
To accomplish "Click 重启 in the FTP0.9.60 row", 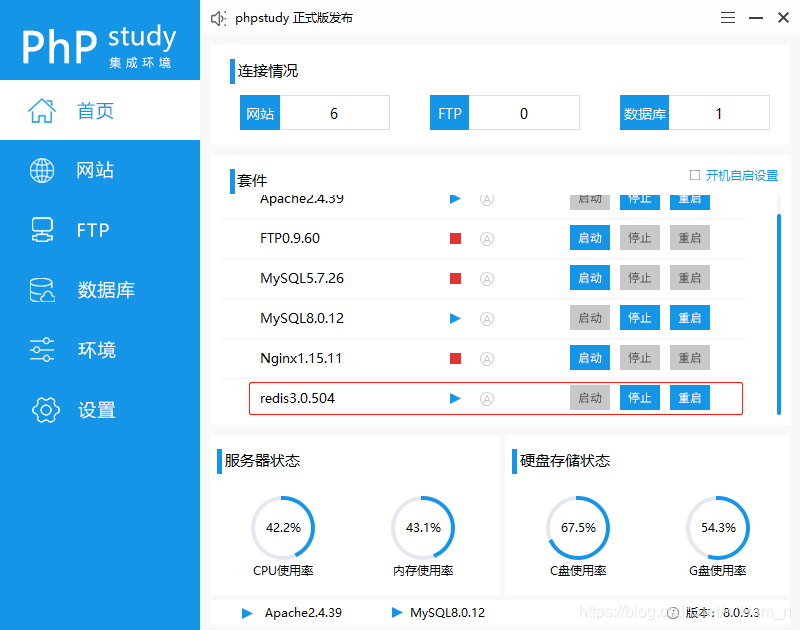I will (690, 238).
